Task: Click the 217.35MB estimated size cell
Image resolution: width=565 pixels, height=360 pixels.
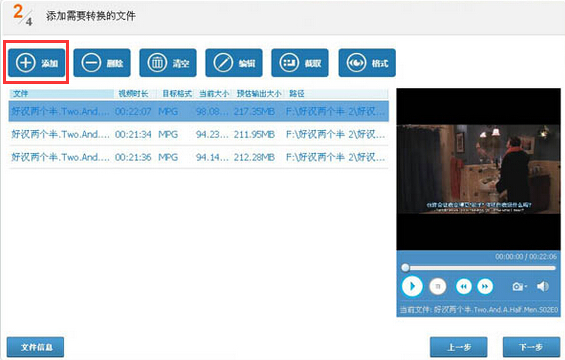Action: click(254, 111)
